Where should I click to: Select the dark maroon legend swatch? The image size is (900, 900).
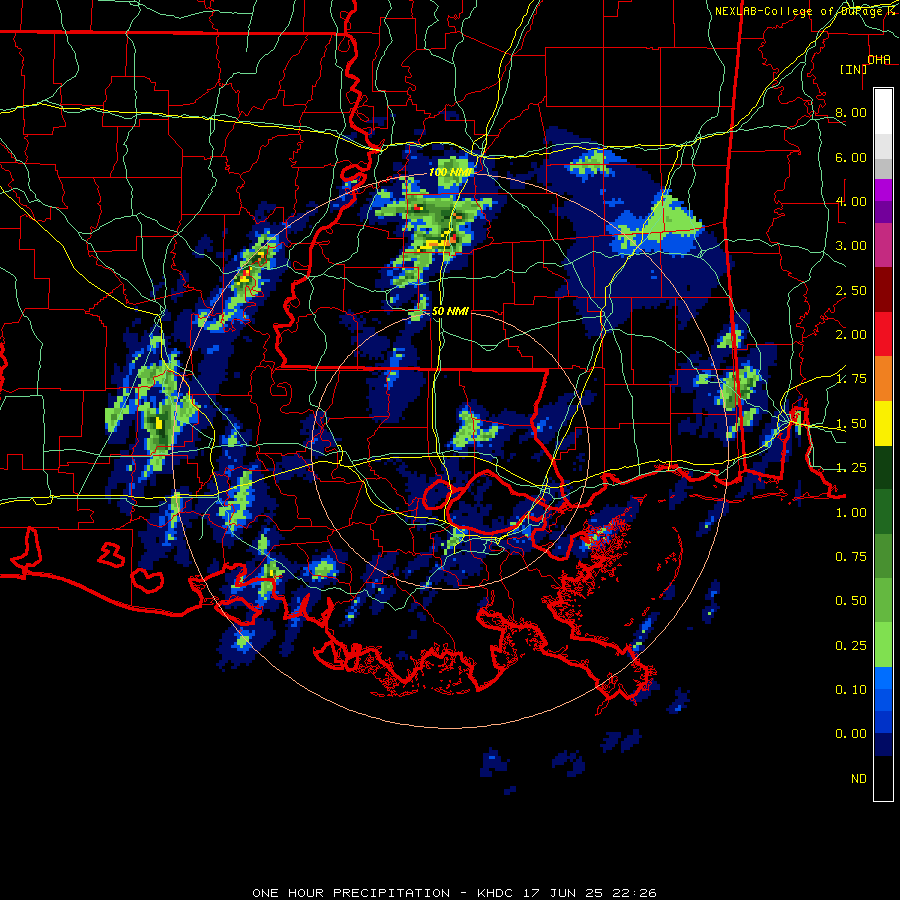pos(883,290)
